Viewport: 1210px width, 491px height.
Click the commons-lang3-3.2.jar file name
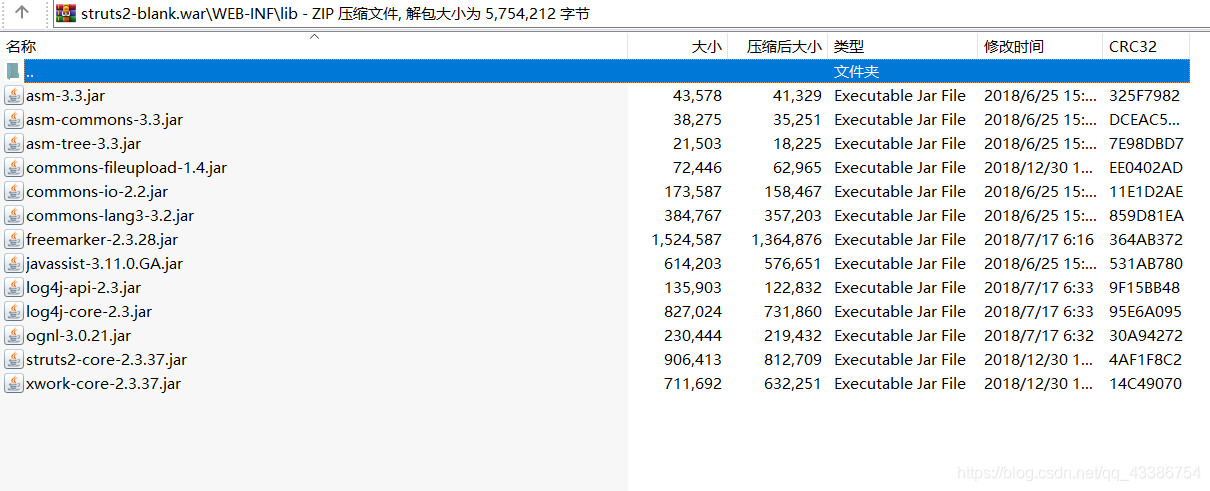[110, 216]
